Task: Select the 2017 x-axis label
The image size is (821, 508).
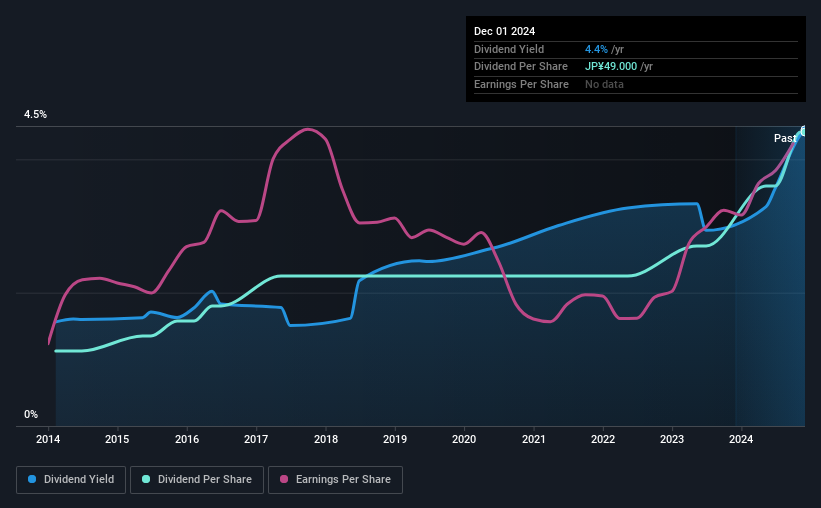Action: [x=256, y=439]
